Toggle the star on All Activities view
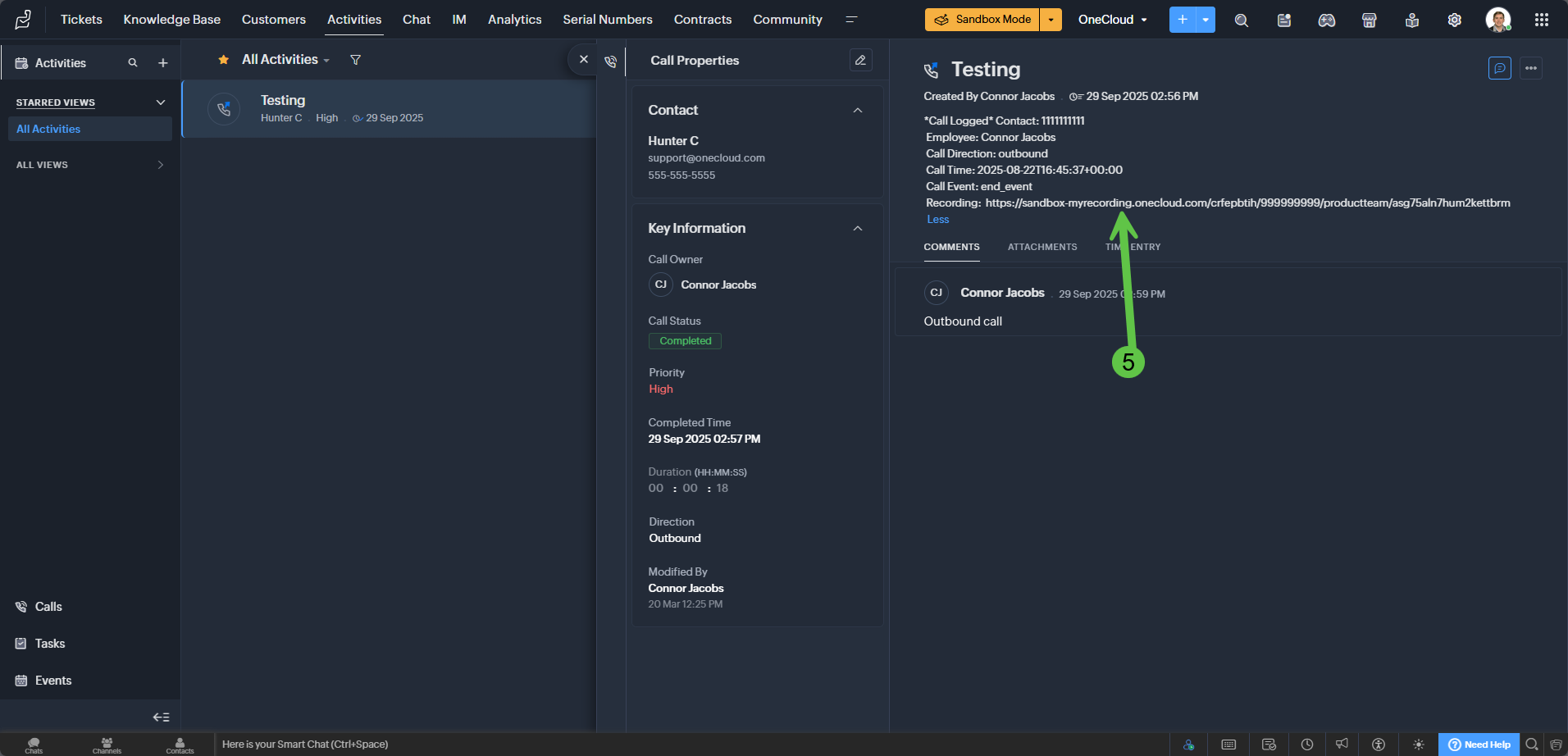Image resolution: width=1568 pixels, height=756 pixels. 223,60
